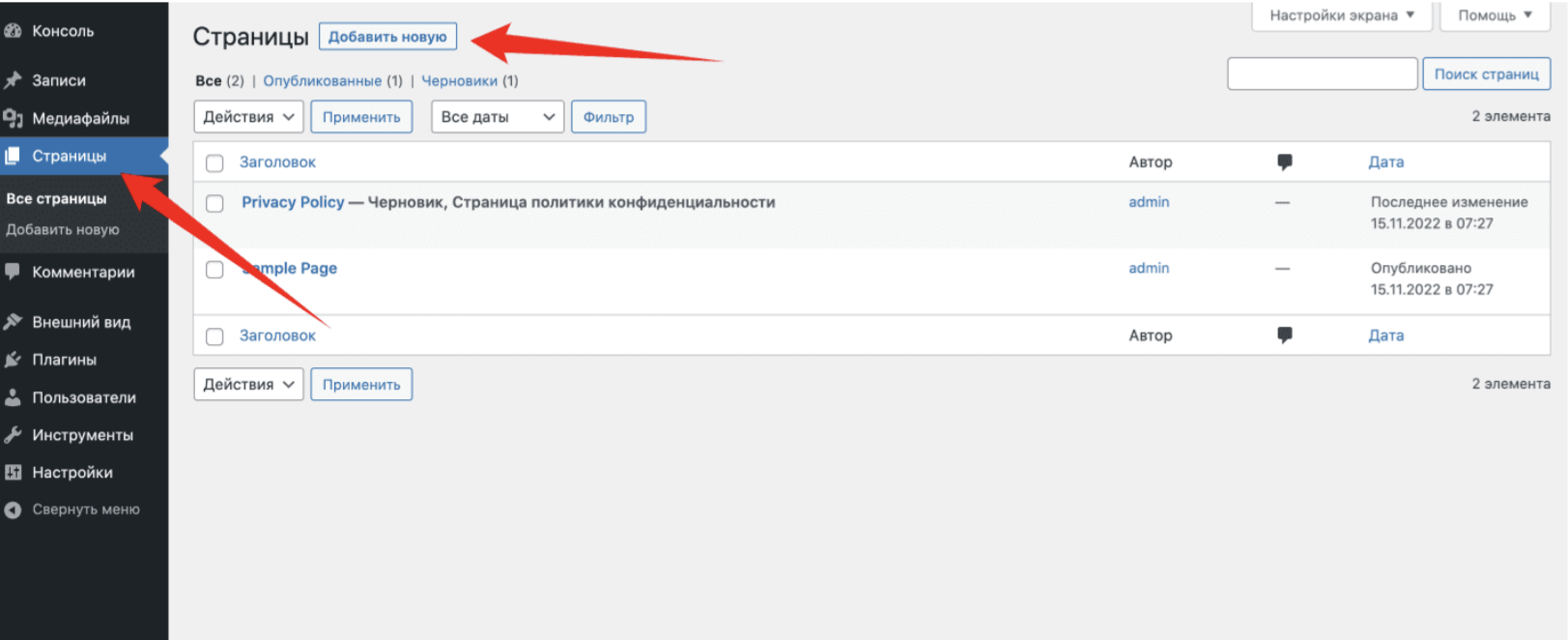Click the Записи pin icon

[x=13, y=80]
